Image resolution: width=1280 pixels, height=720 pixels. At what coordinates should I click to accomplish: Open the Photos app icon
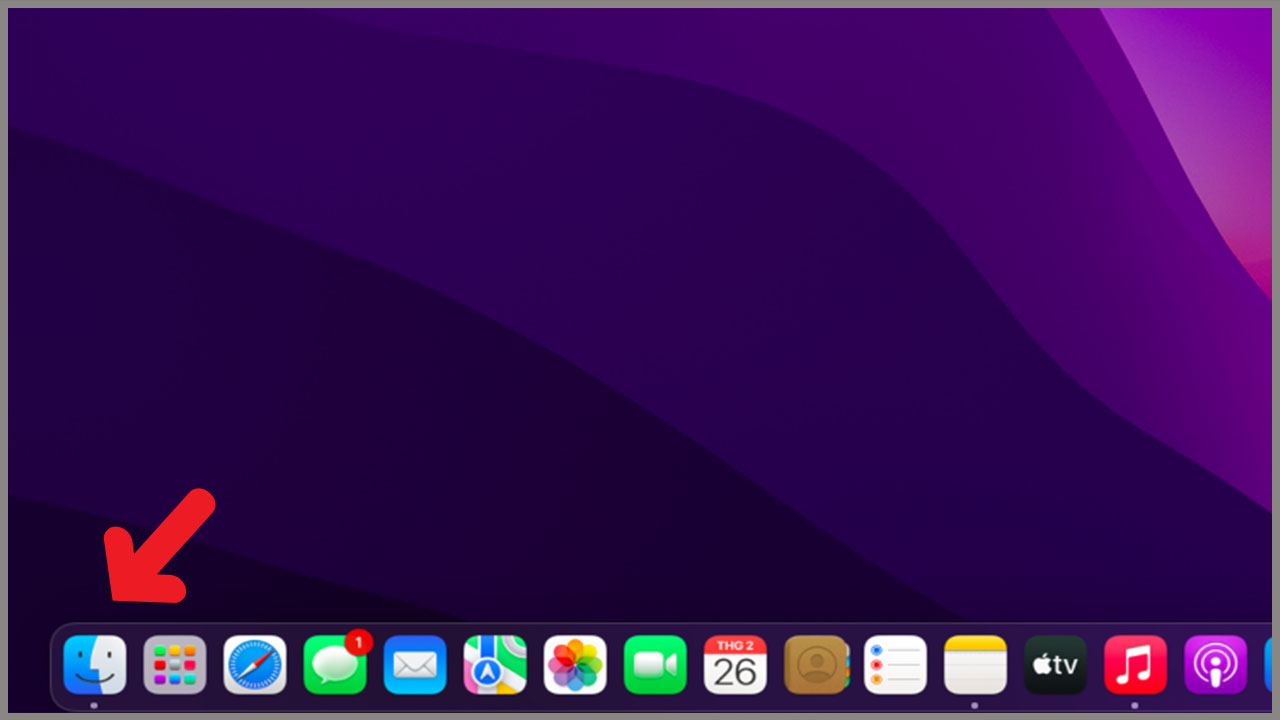[575, 665]
